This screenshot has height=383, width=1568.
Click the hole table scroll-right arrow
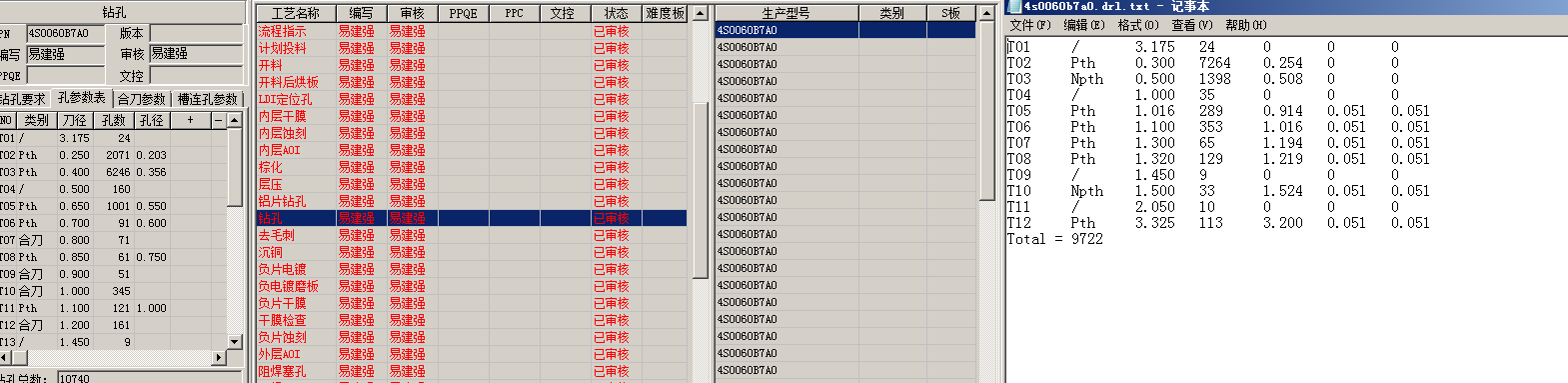(x=220, y=357)
